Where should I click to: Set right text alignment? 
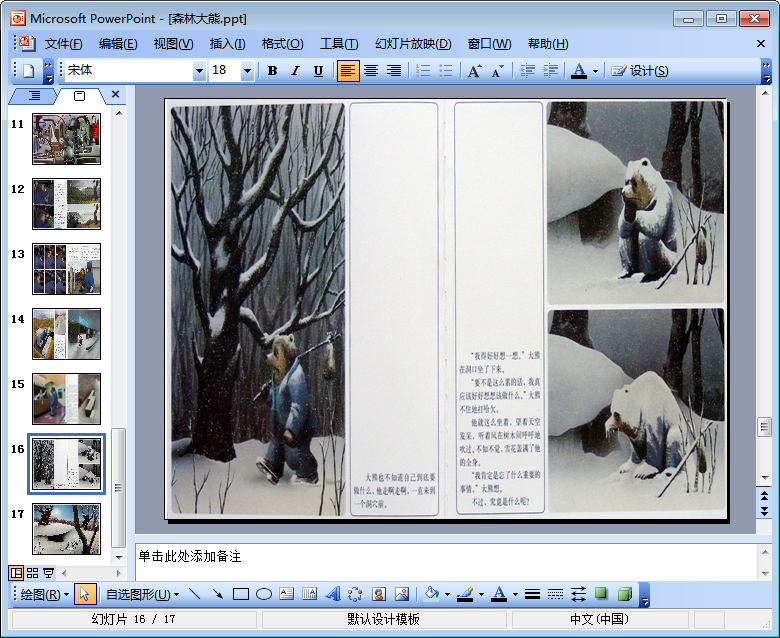tap(394, 71)
